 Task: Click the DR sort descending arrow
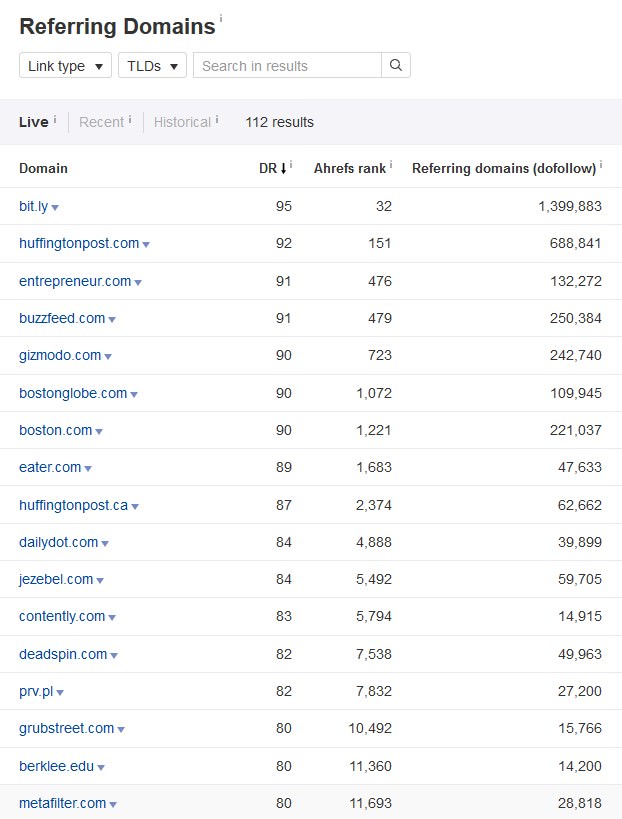click(x=284, y=168)
